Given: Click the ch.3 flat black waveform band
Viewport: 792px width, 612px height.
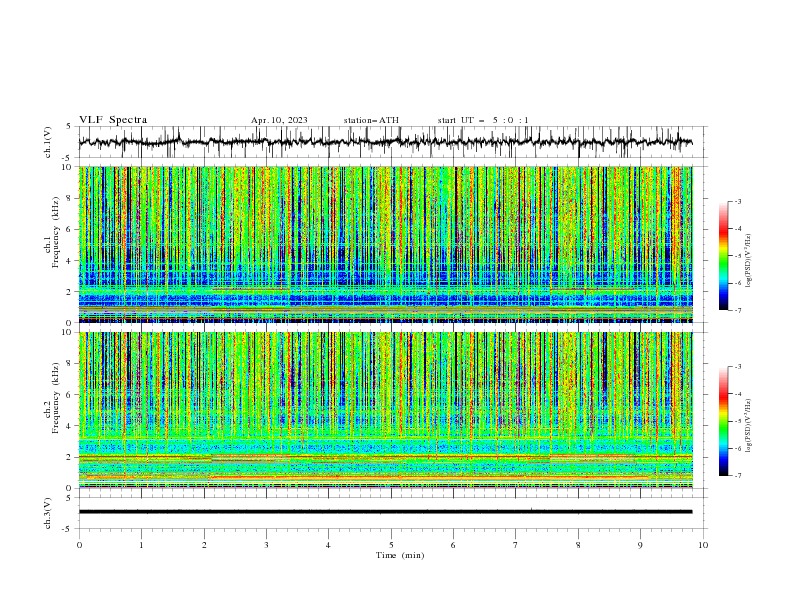Looking at the screenshot, I should tap(385, 512).
